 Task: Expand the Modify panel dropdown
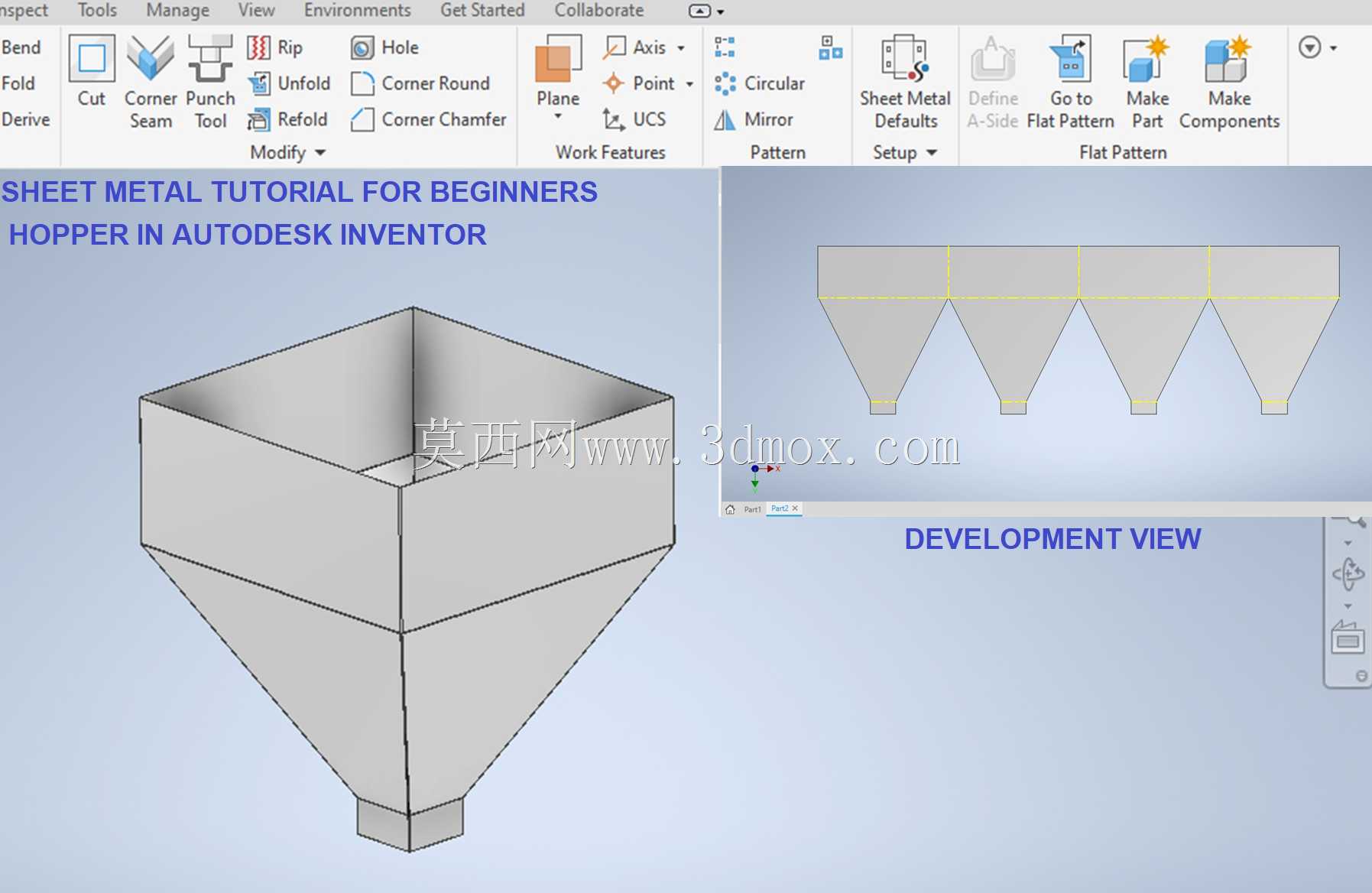(287, 152)
